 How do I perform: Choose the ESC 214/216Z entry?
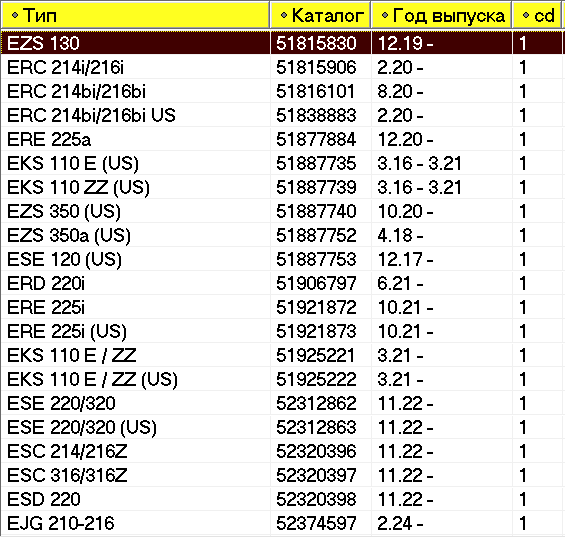click(x=282, y=451)
